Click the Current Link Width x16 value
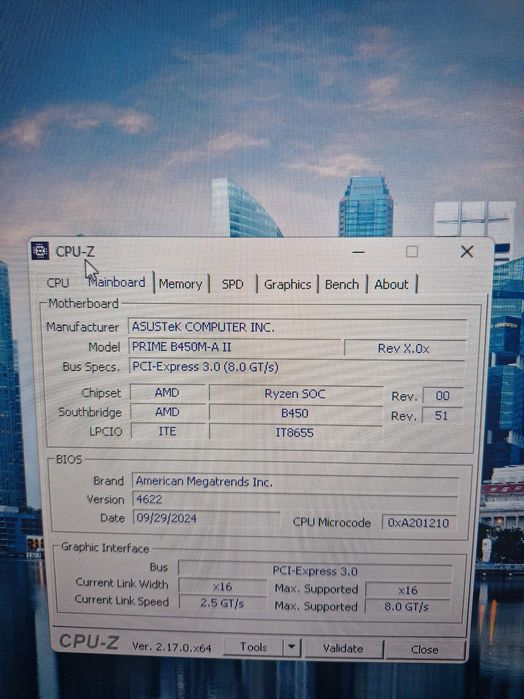The height and width of the screenshot is (699, 524). (223, 587)
